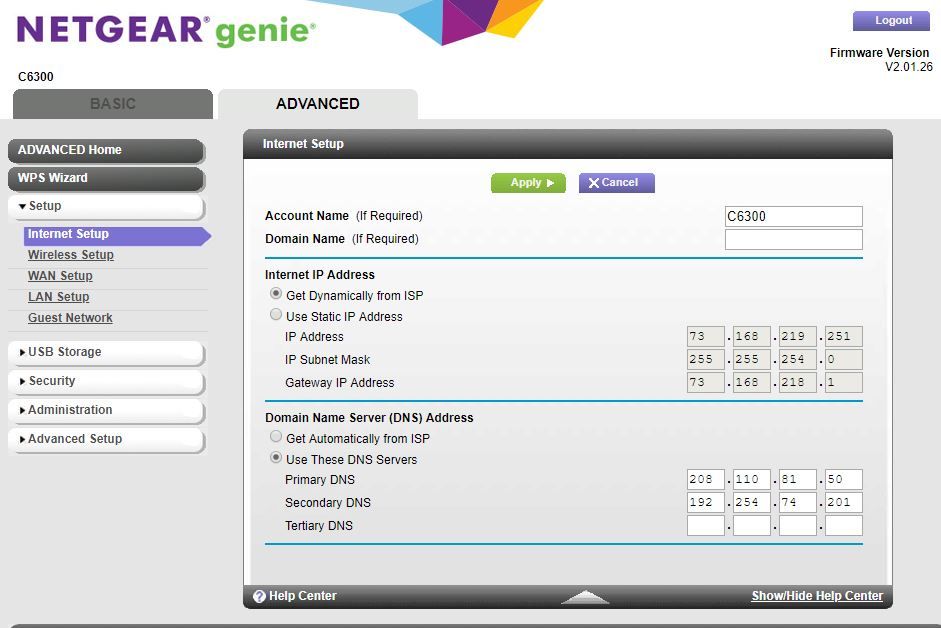The width and height of the screenshot is (941, 628).
Task: Click the NETGEAR genie logo
Action: [x=166, y=31]
